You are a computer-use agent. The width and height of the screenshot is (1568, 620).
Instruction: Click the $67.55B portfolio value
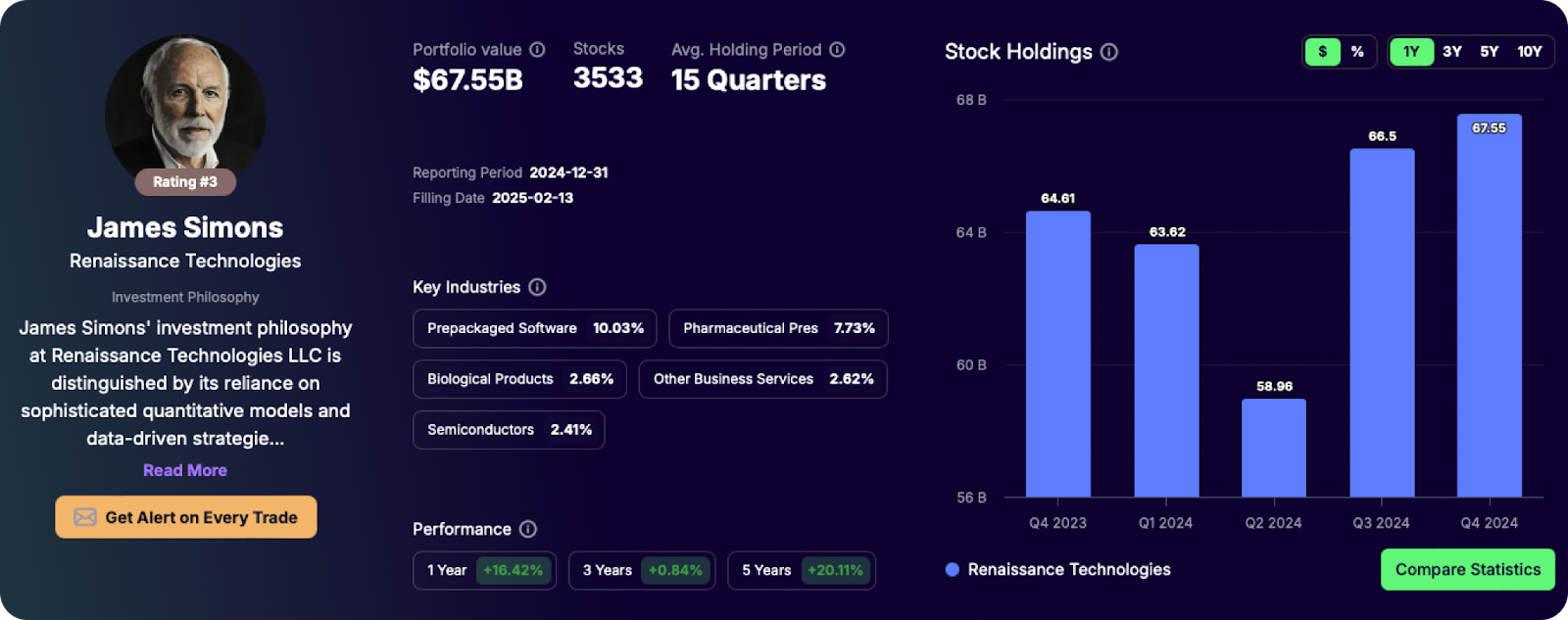click(467, 79)
